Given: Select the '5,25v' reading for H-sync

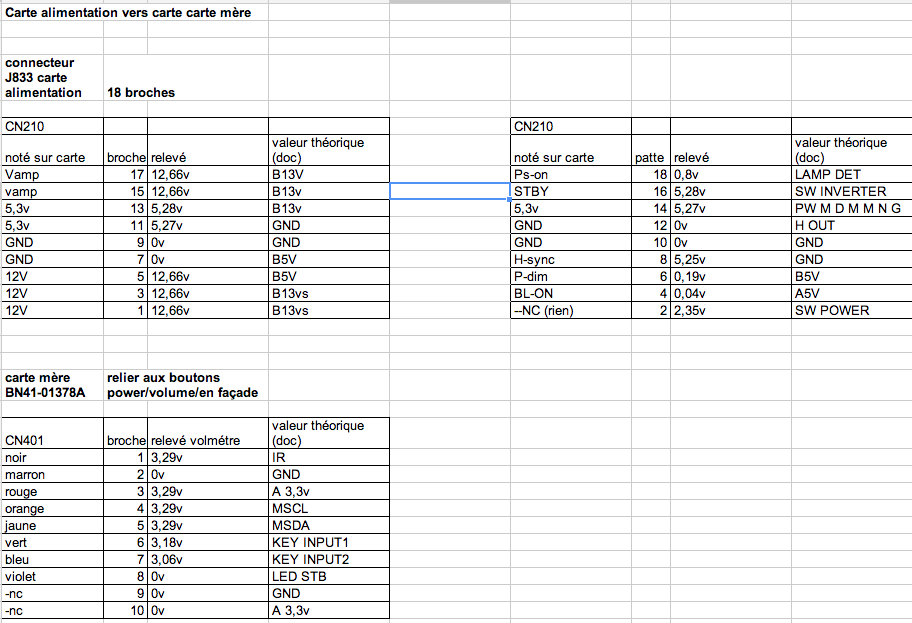Looking at the screenshot, I should (x=731, y=259).
